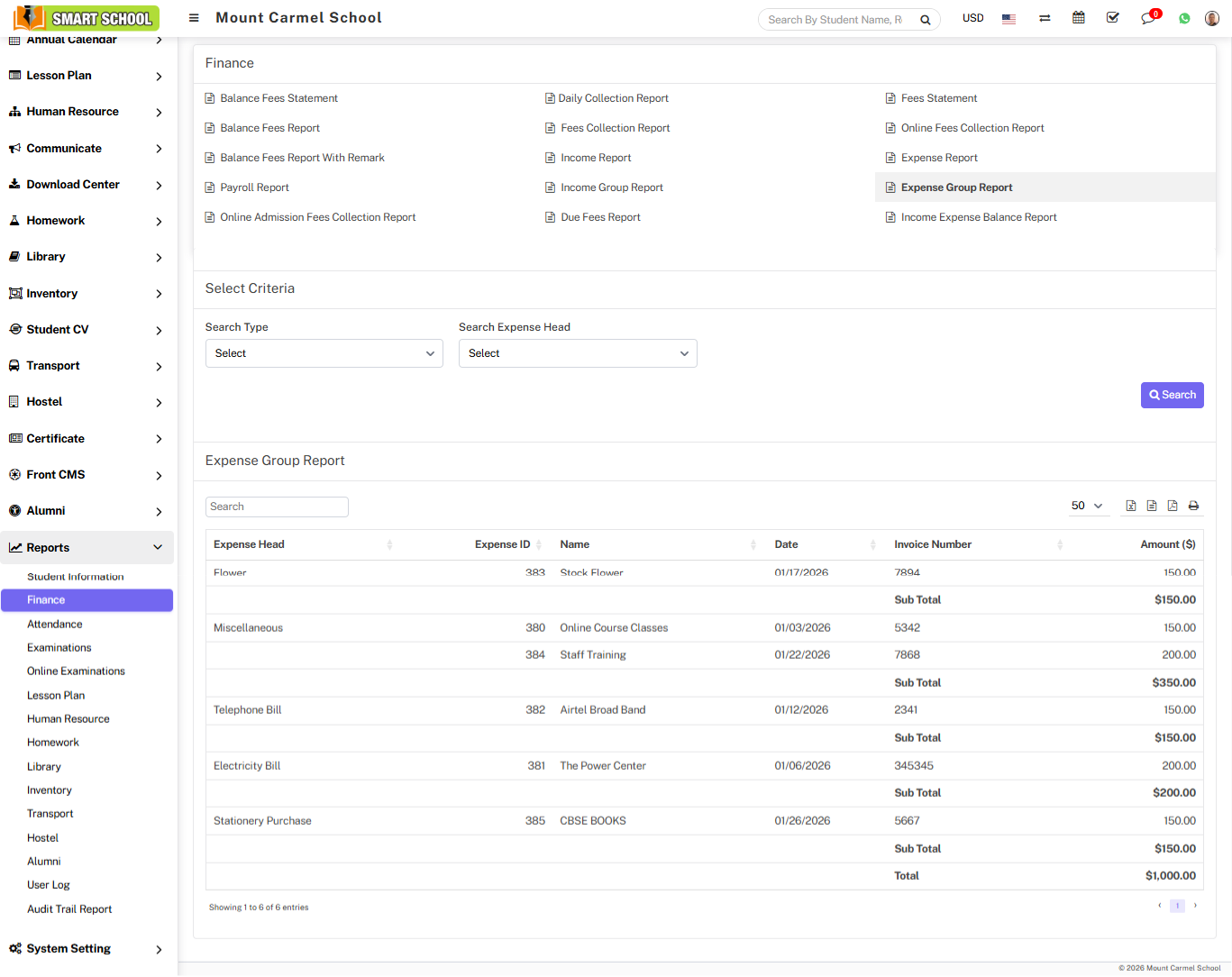
Task: Open WhatsApp from the header
Action: pyautogui.click(x=1183, y=18)
